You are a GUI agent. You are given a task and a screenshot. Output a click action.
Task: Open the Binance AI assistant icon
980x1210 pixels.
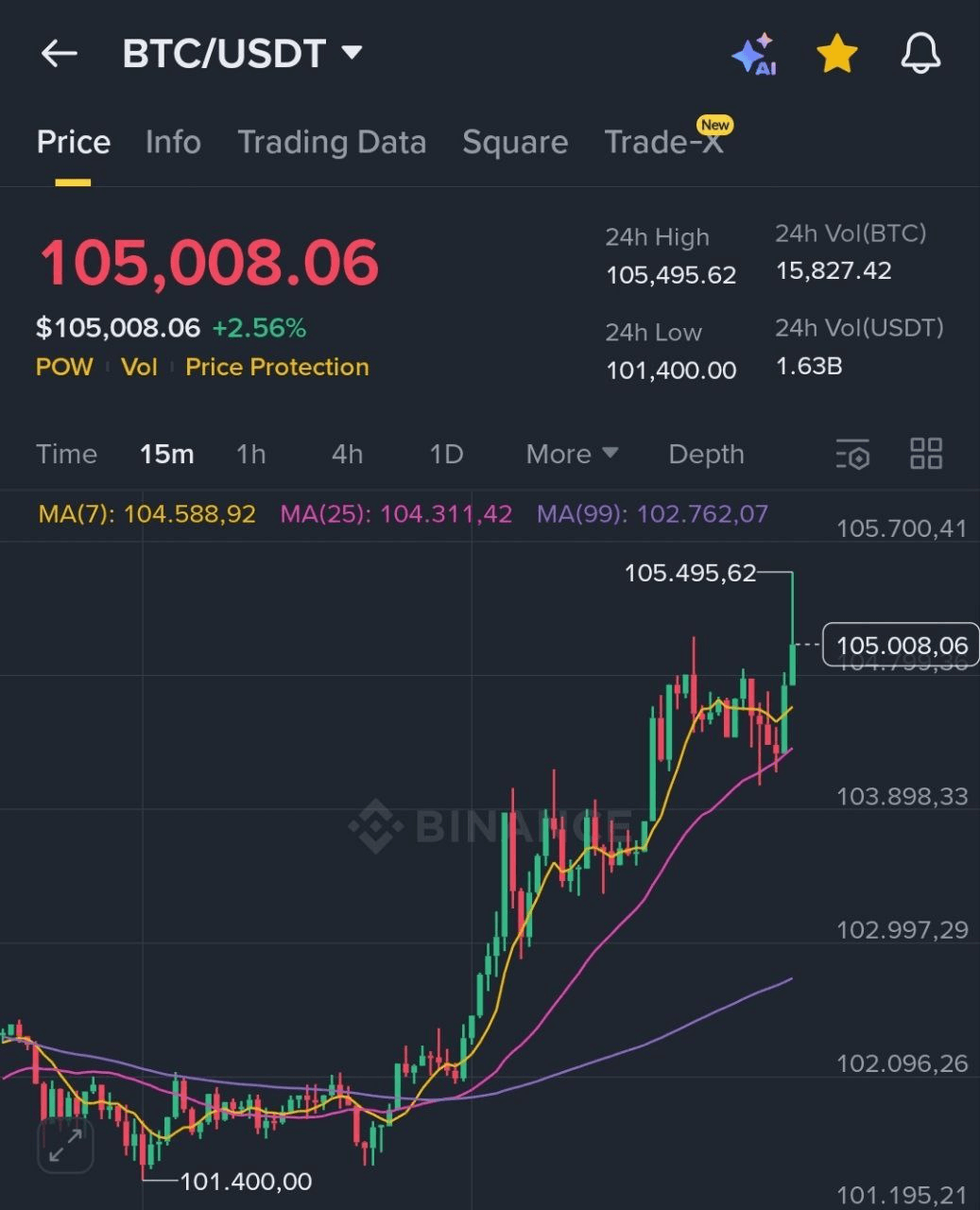754,54
